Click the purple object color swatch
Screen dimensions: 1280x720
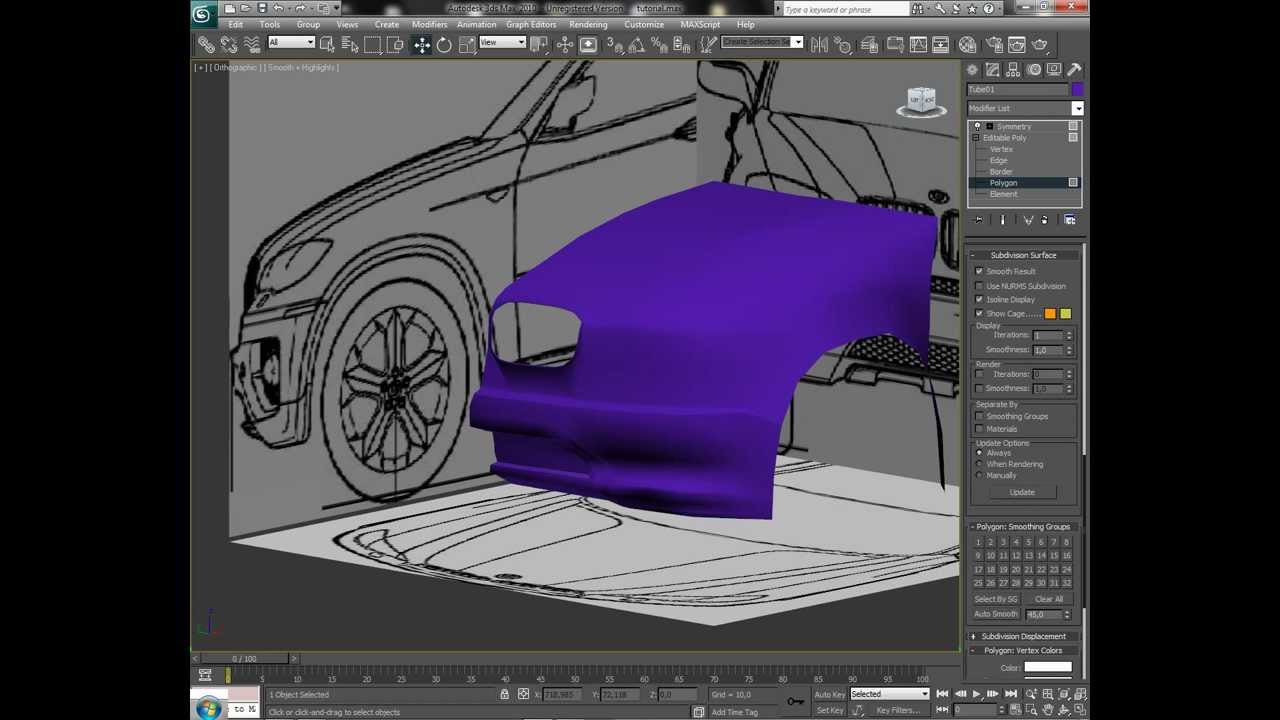coord(1077,89)
